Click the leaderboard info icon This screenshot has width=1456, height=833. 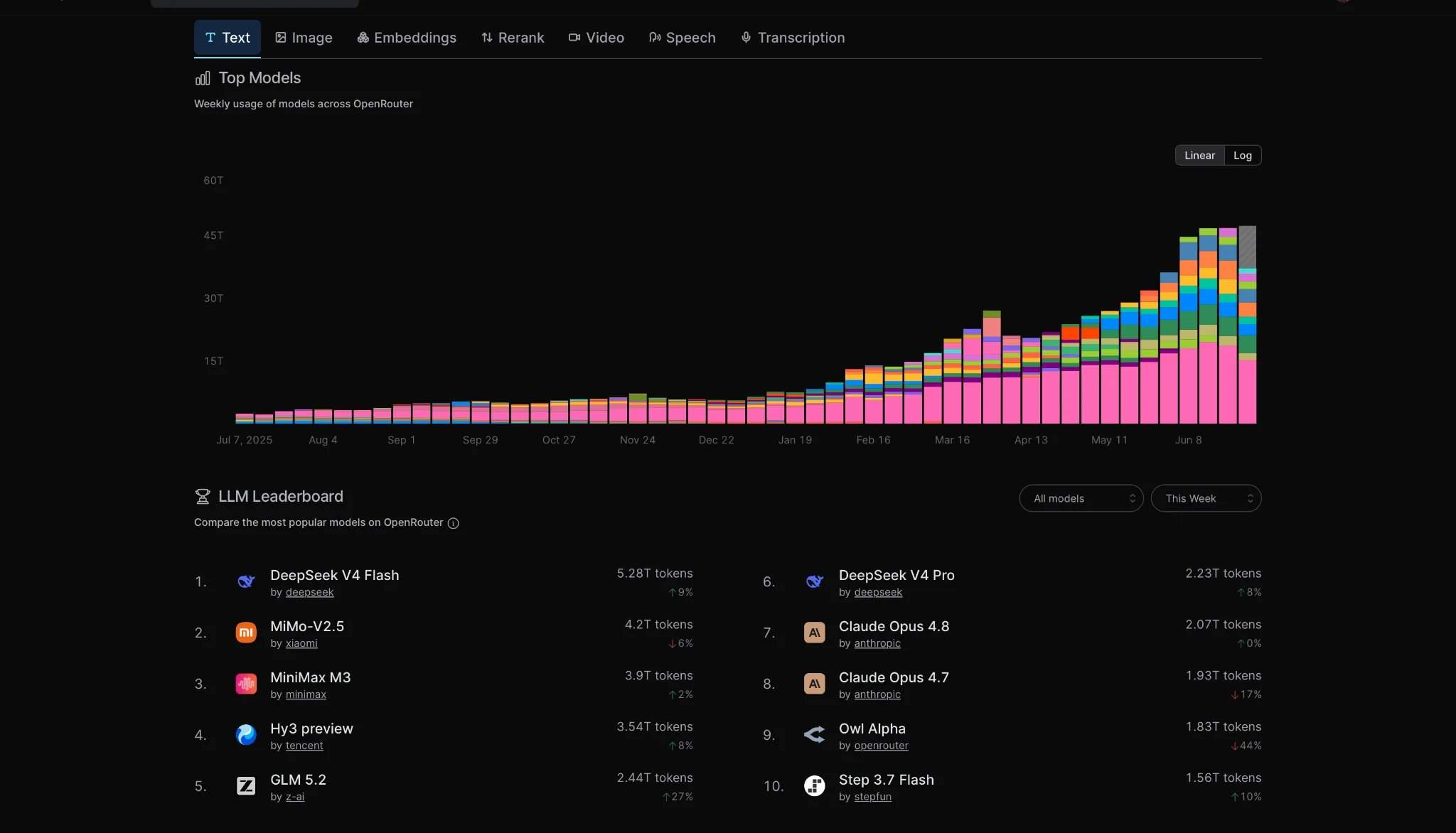click(453, 523)
